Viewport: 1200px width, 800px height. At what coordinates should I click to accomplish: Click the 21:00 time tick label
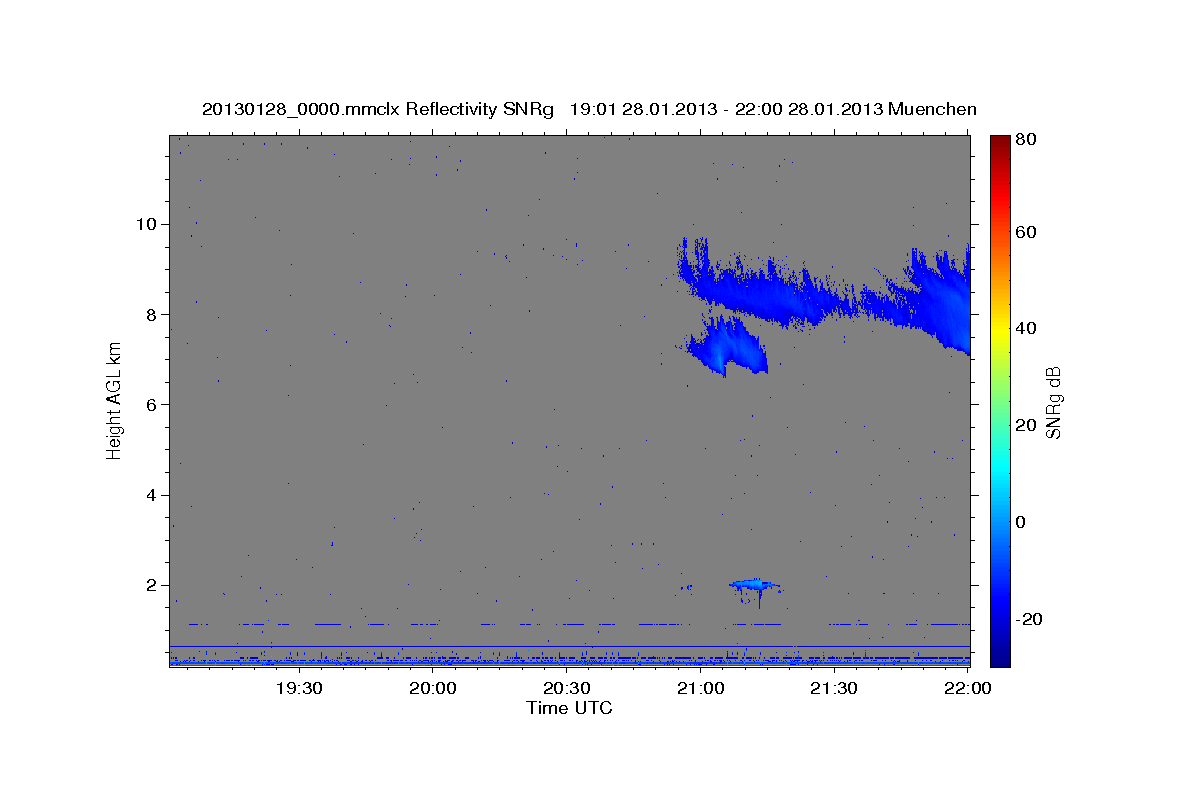[701, 688]
